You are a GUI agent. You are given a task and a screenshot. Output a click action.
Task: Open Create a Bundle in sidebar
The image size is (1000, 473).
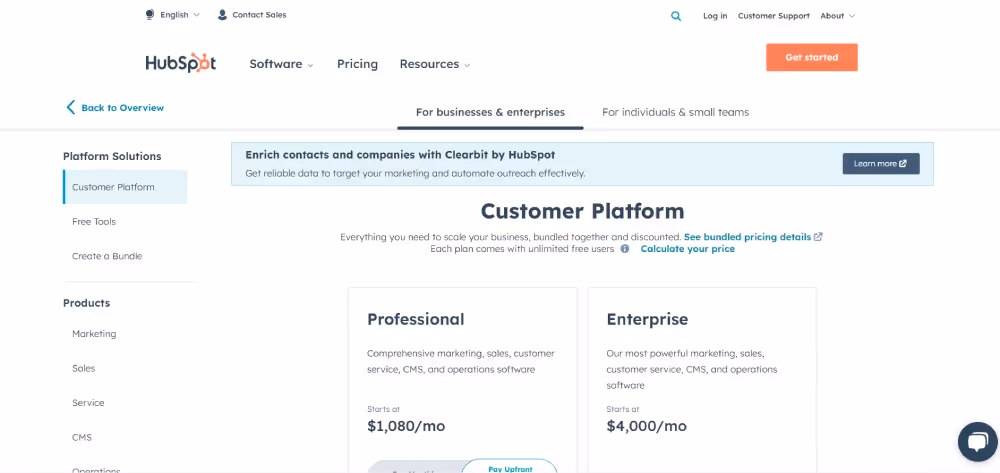click(107, 256)
